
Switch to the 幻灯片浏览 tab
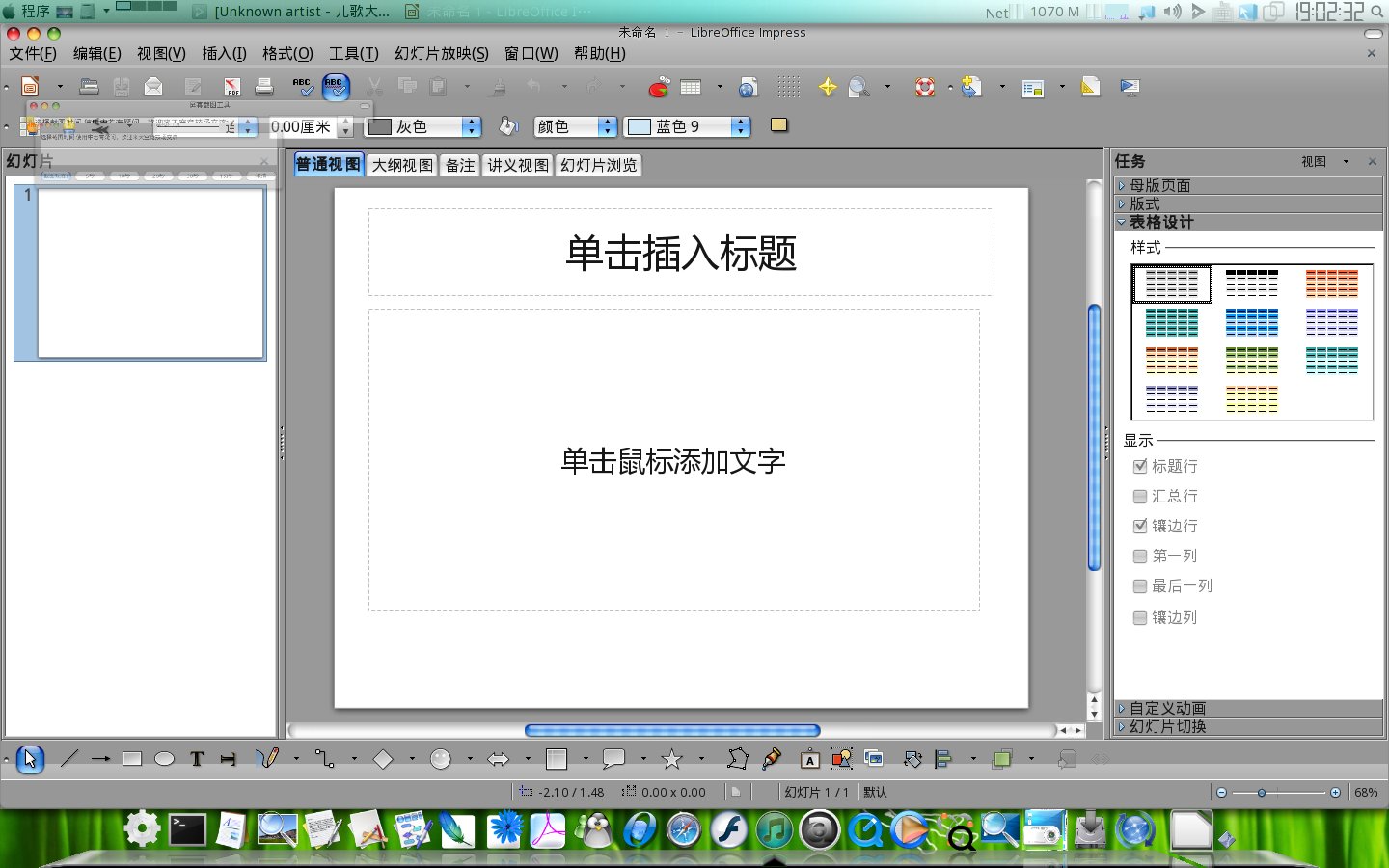599,165
